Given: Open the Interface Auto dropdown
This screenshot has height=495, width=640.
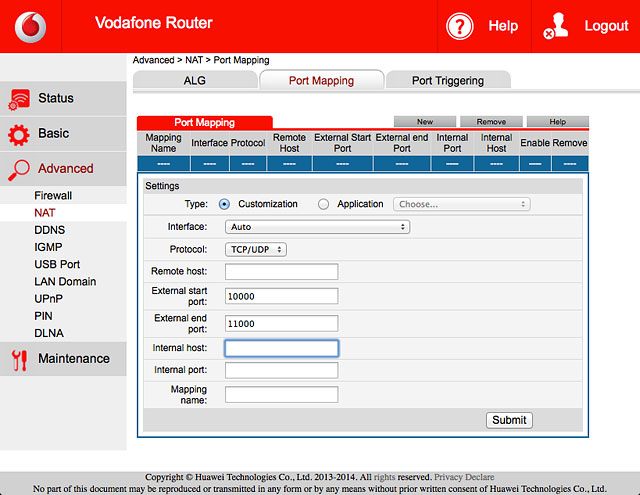Looking at the screenshot, I should (317, 227).
